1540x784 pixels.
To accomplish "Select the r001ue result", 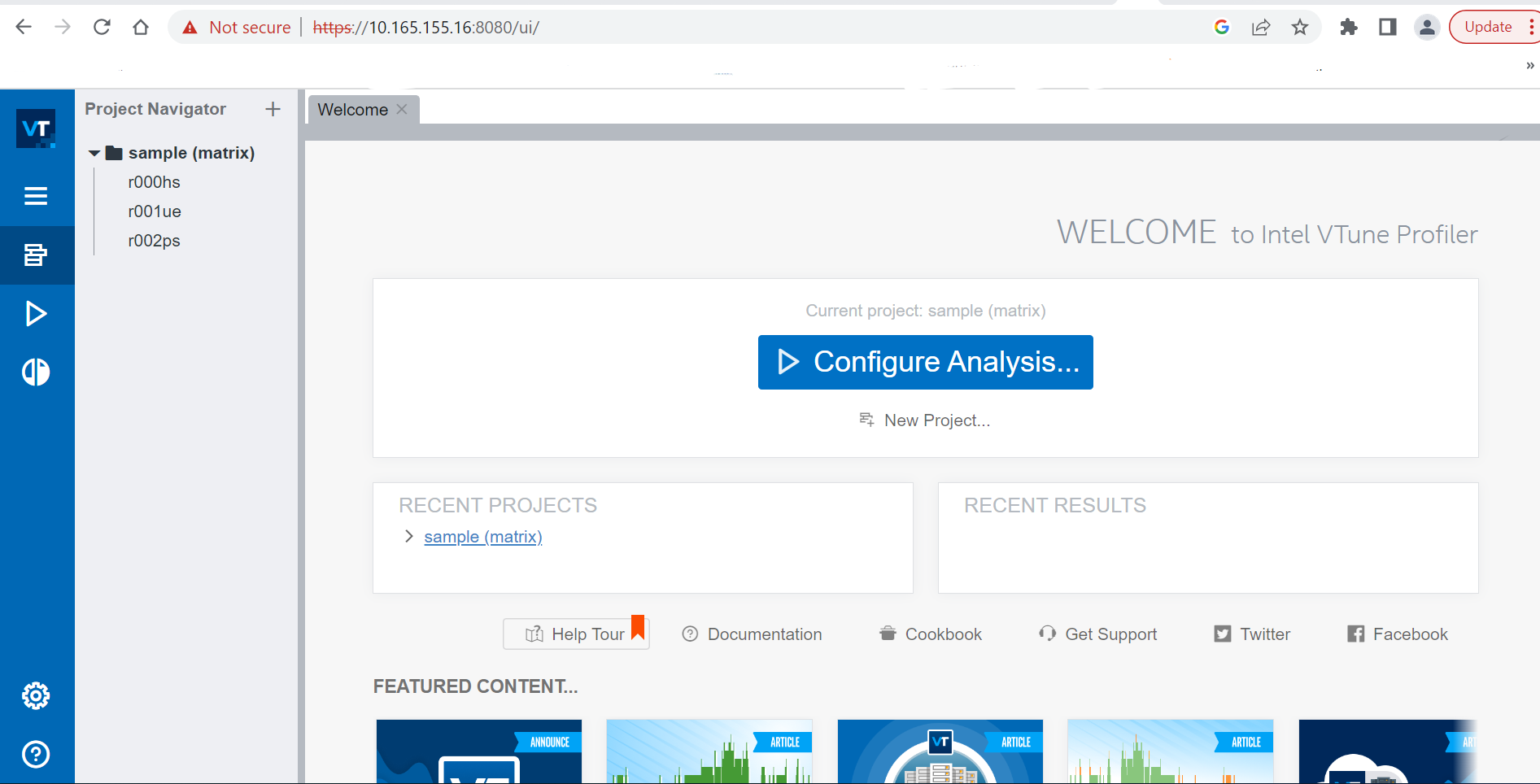I will coord(154,211).
